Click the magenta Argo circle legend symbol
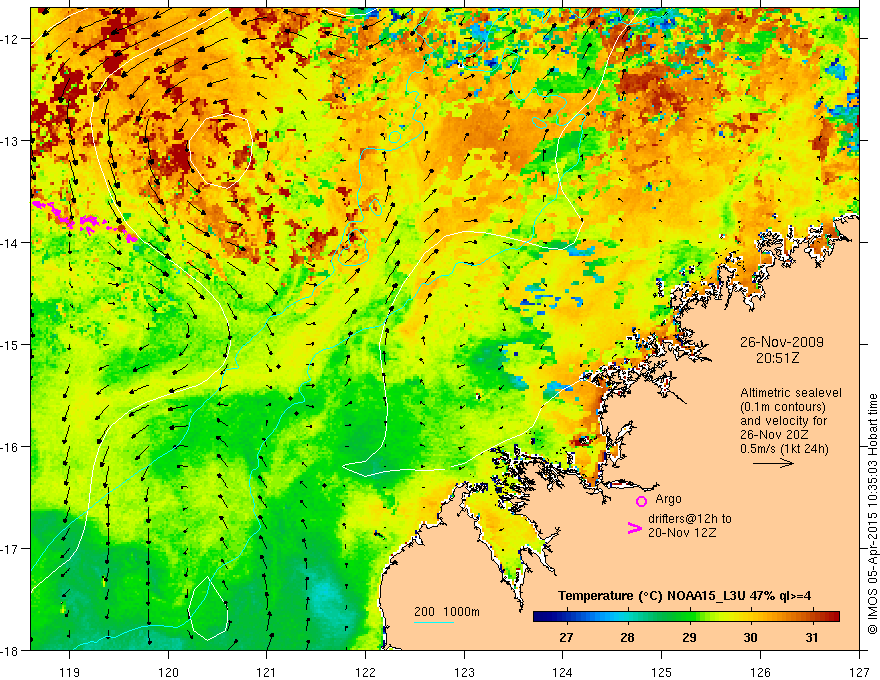The width and height of the screenshot is (880, 680). [x=641, y=501]
